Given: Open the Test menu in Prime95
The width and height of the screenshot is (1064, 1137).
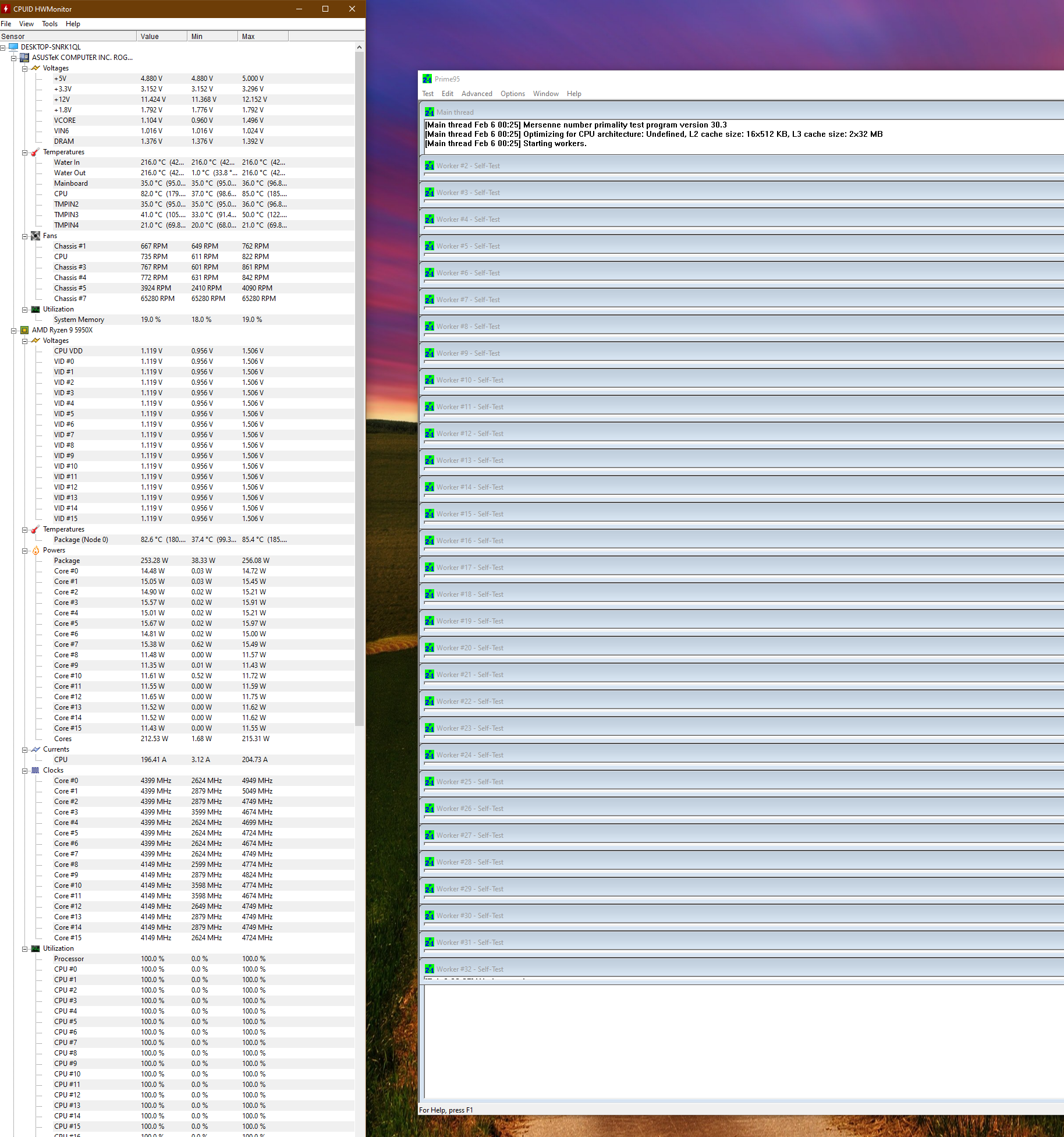Looking at the screenshot, I should (428, 94).
